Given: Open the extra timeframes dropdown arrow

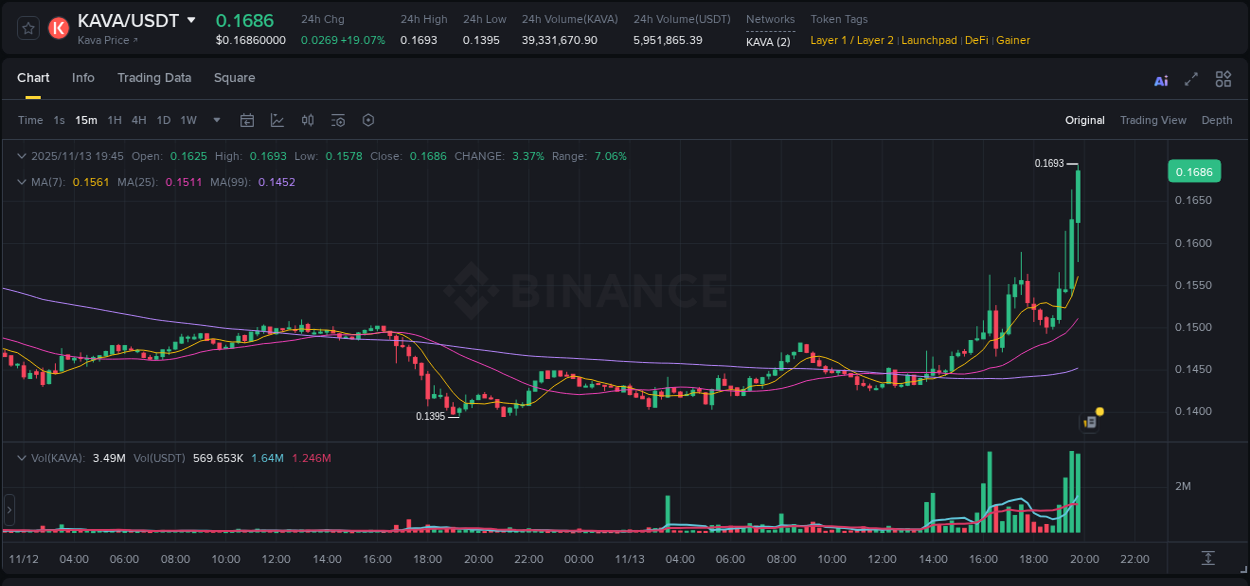Looking at the screenshot, I should [x=215, y=120].
